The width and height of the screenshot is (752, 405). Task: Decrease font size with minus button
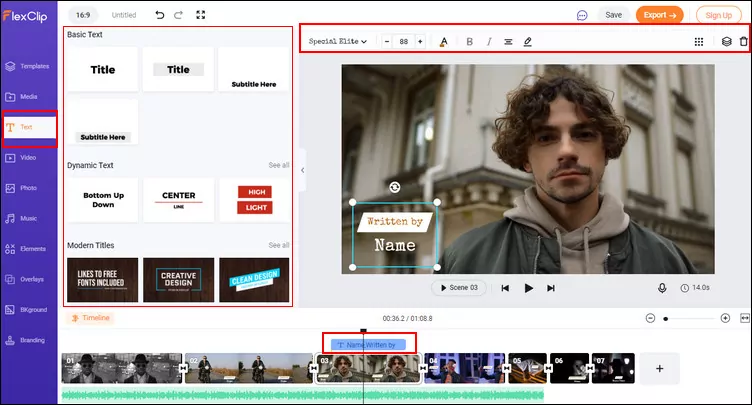pyautogui.click(x=387, y=41)
